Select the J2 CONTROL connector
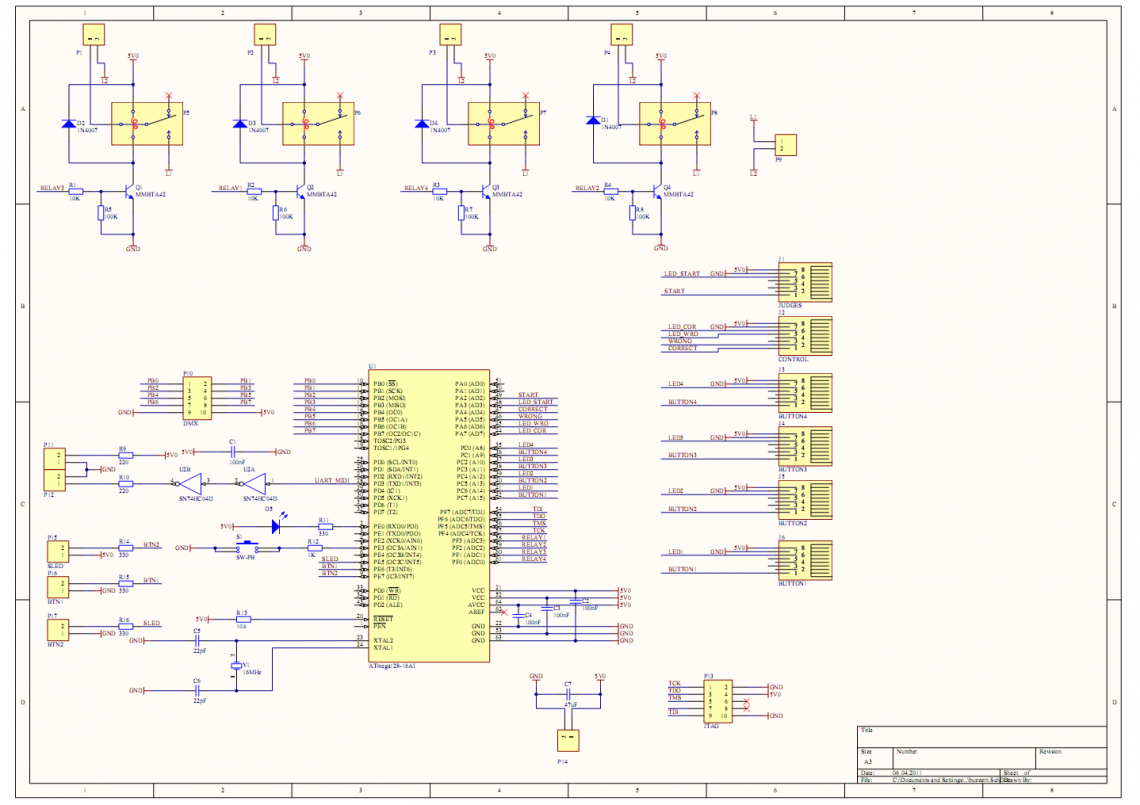This screenshot has width=1140, height=805. coord(805,336)
